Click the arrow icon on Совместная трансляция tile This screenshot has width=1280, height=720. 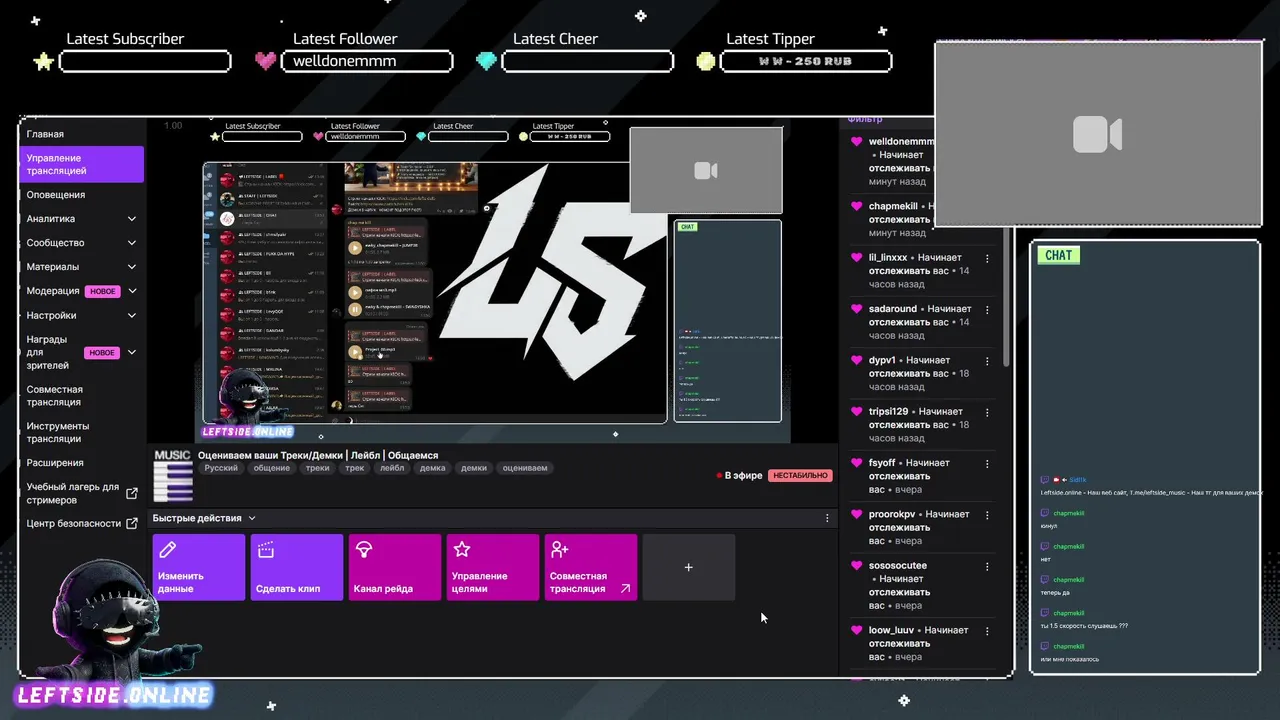pos(625,589)
